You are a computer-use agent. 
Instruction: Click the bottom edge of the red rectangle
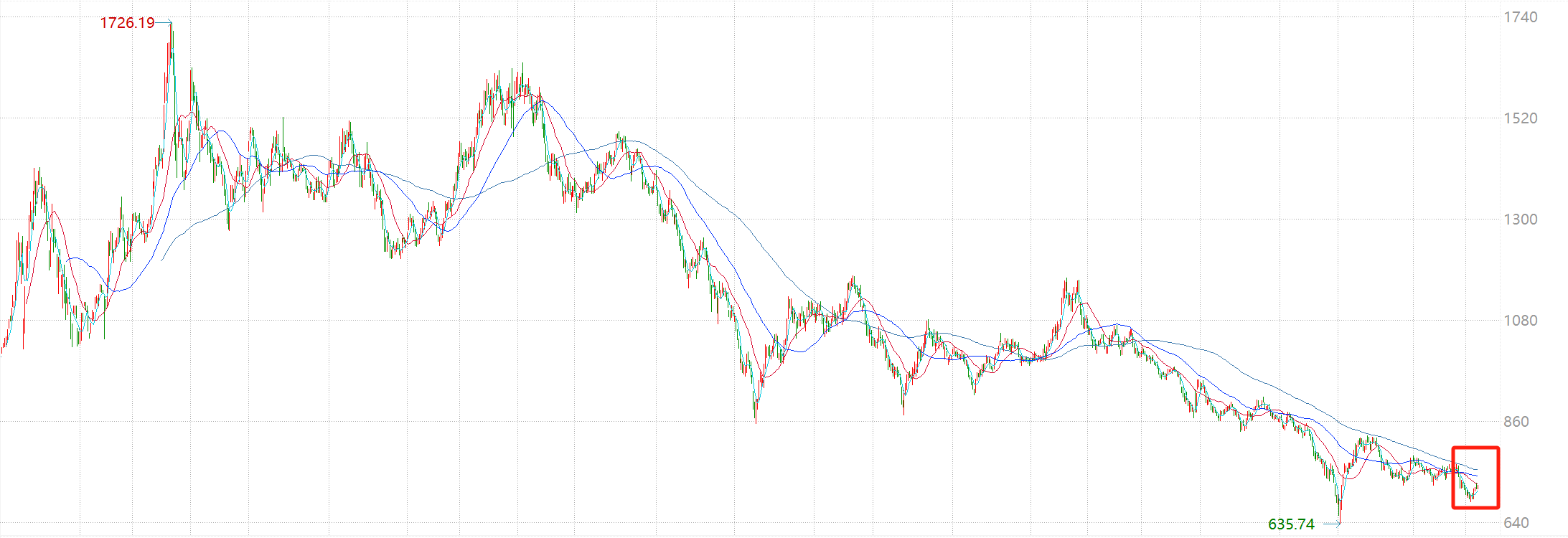1475,508
